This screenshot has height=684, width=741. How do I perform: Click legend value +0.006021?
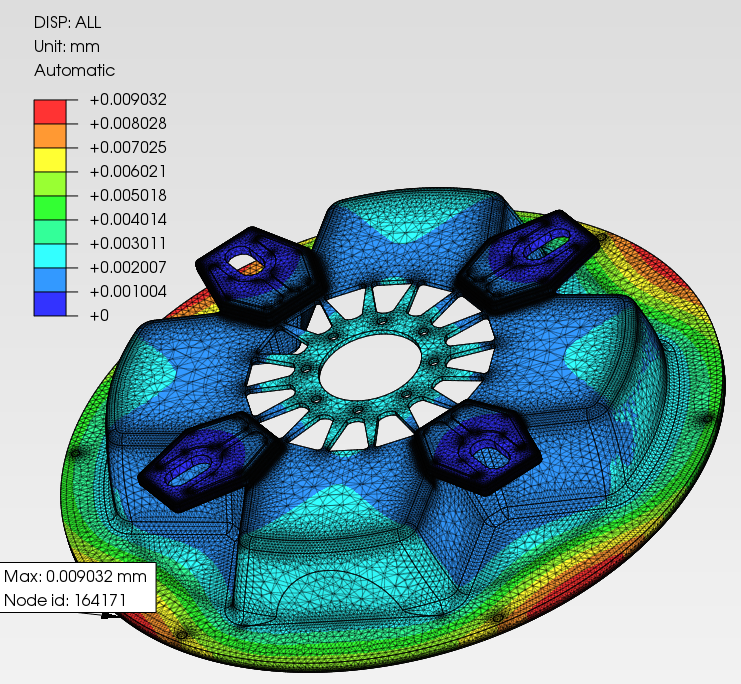click(128, 171)
